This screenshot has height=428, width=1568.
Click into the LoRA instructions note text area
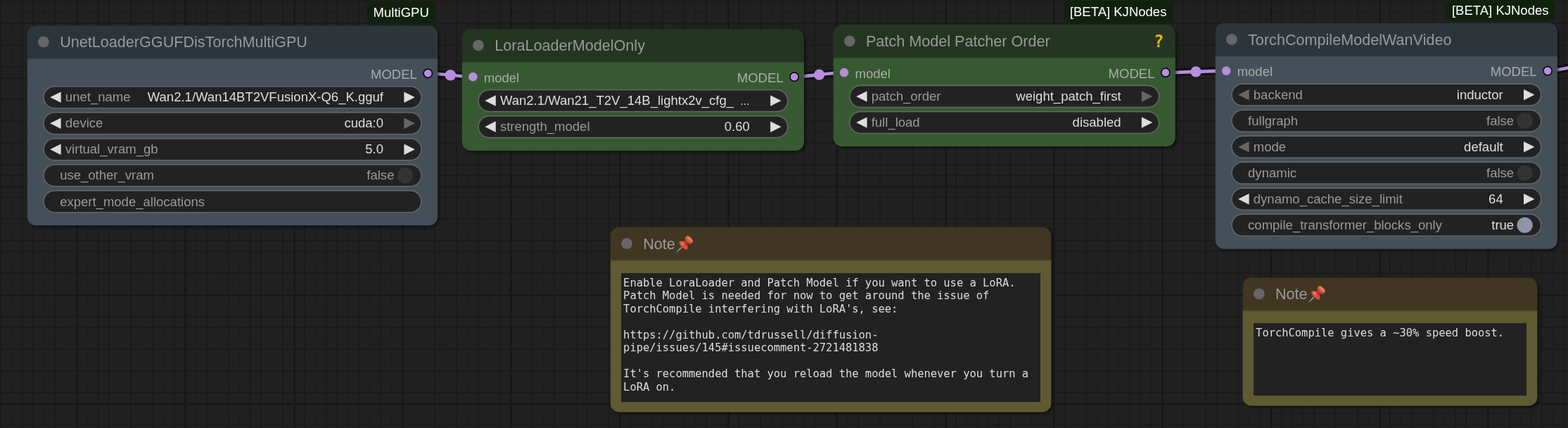pyautogui.click(x=830, y=337)
